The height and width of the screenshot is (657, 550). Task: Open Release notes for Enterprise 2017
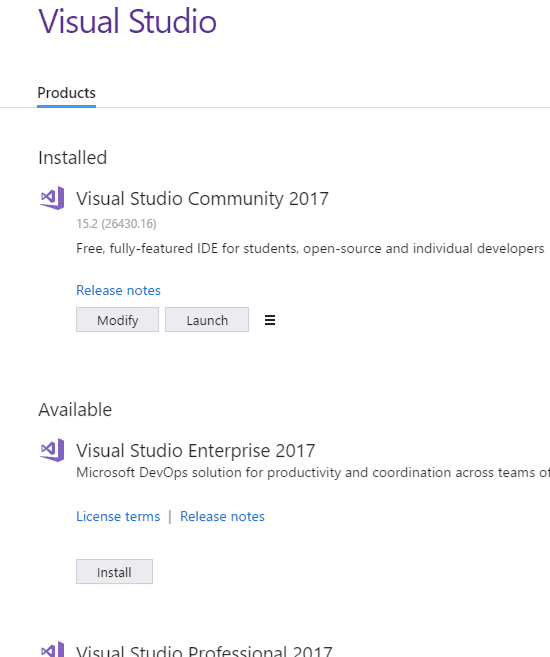[x=222, y=516]
